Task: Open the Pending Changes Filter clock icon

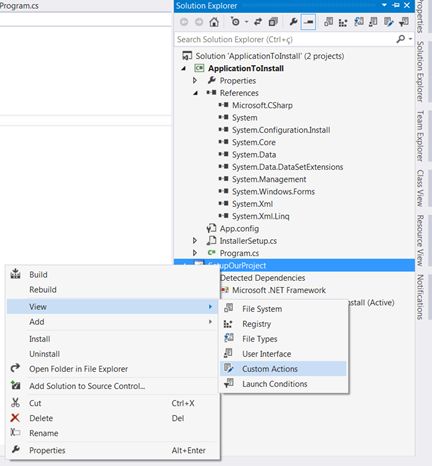Action: pyautogui.click(x=235, y=22)
